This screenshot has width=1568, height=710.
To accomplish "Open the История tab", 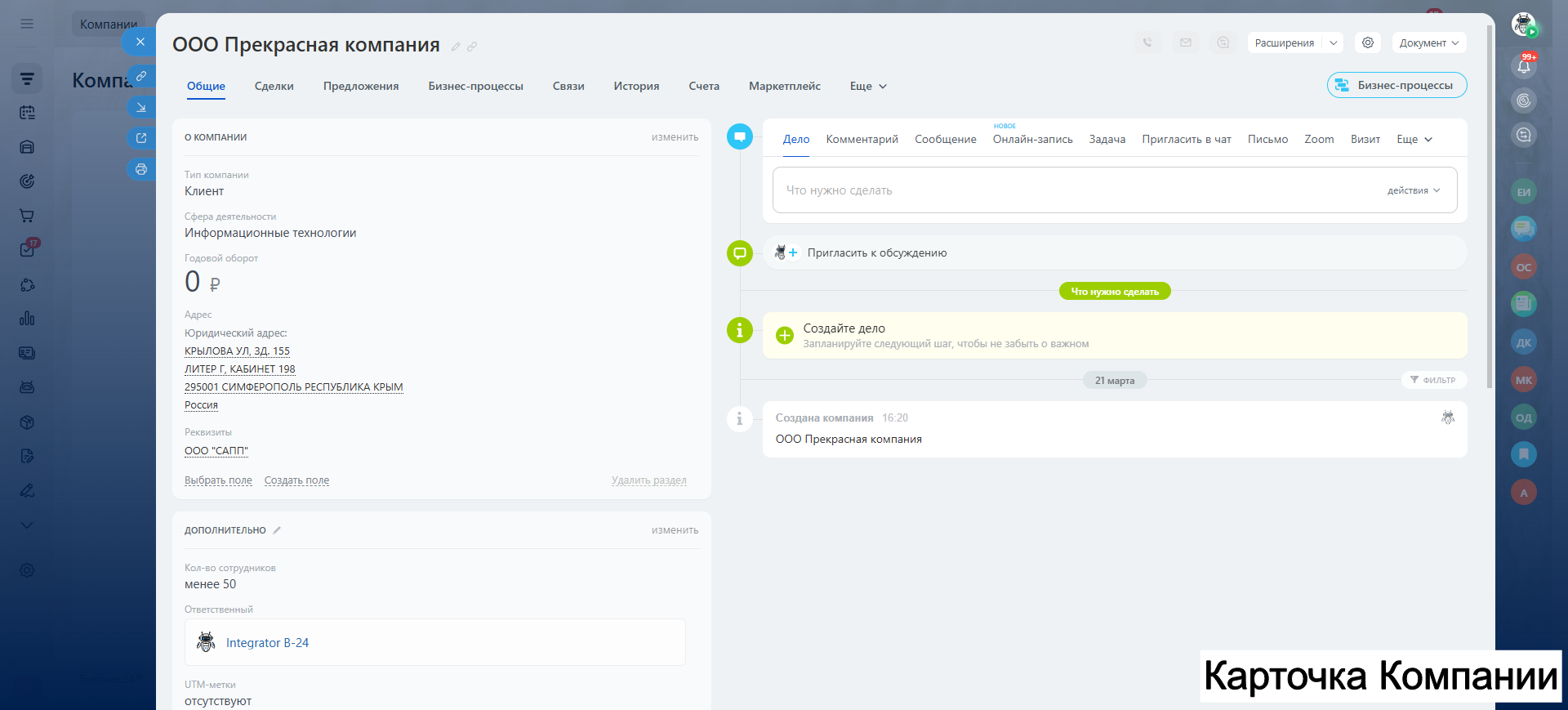I will [x=635, y=86].
